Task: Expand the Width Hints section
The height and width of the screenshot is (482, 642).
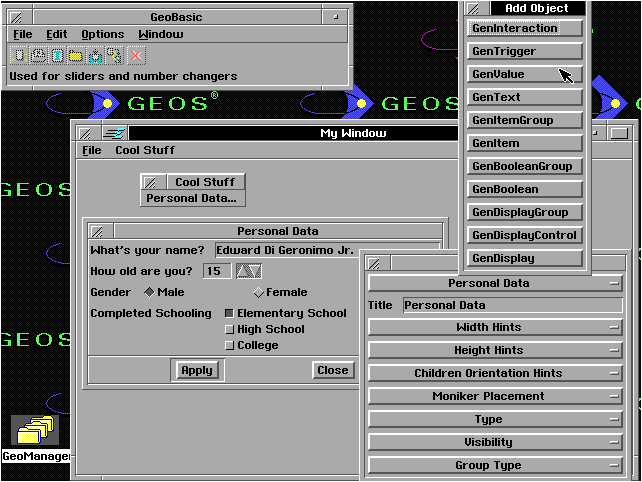Action: pos(495,327)
